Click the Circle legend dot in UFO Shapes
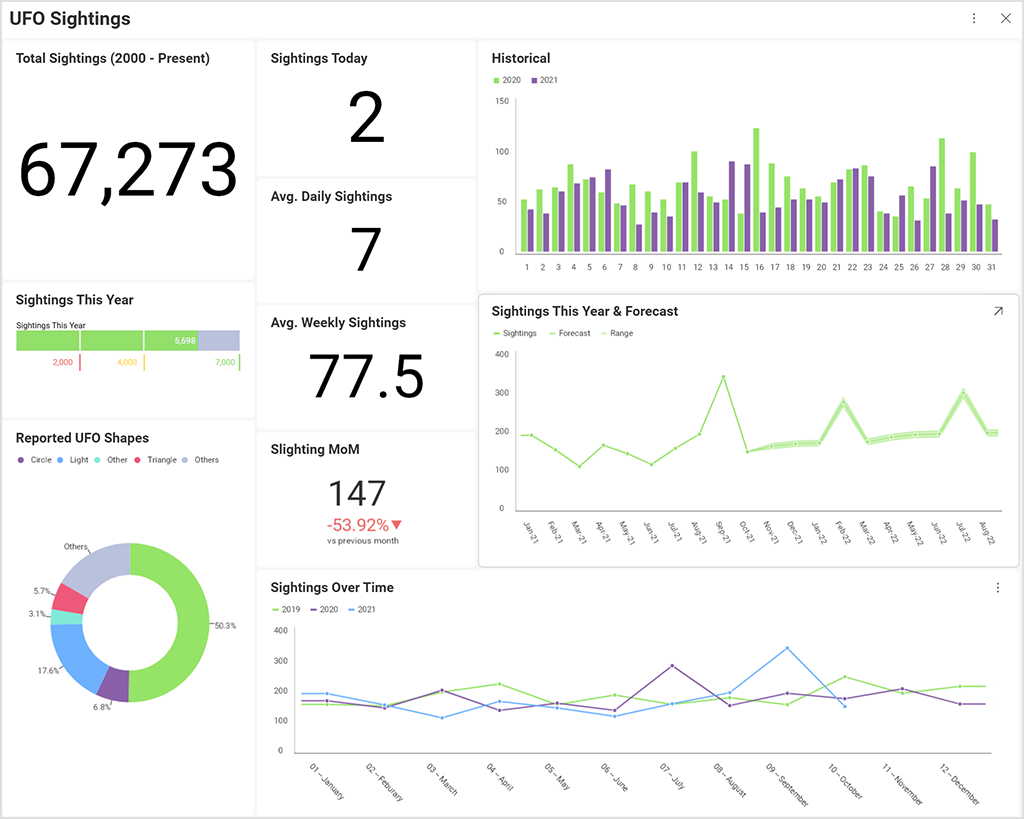1024x819 pixels. [x=22, y=460]
